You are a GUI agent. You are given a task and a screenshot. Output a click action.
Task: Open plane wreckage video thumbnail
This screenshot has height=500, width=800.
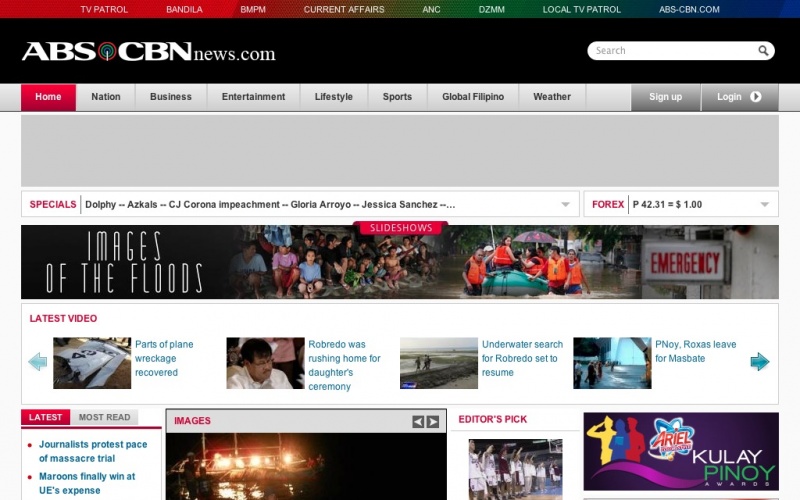point(92,363)
